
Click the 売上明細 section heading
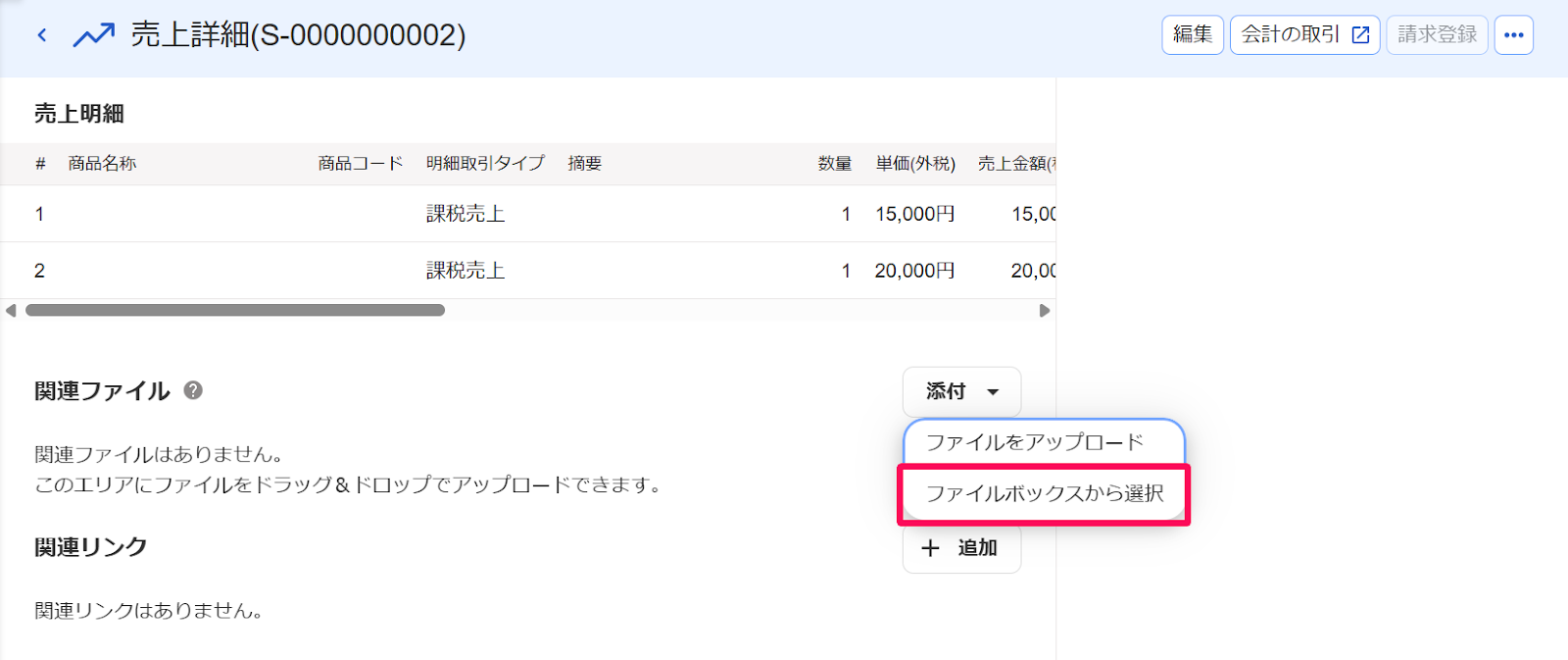79,114
